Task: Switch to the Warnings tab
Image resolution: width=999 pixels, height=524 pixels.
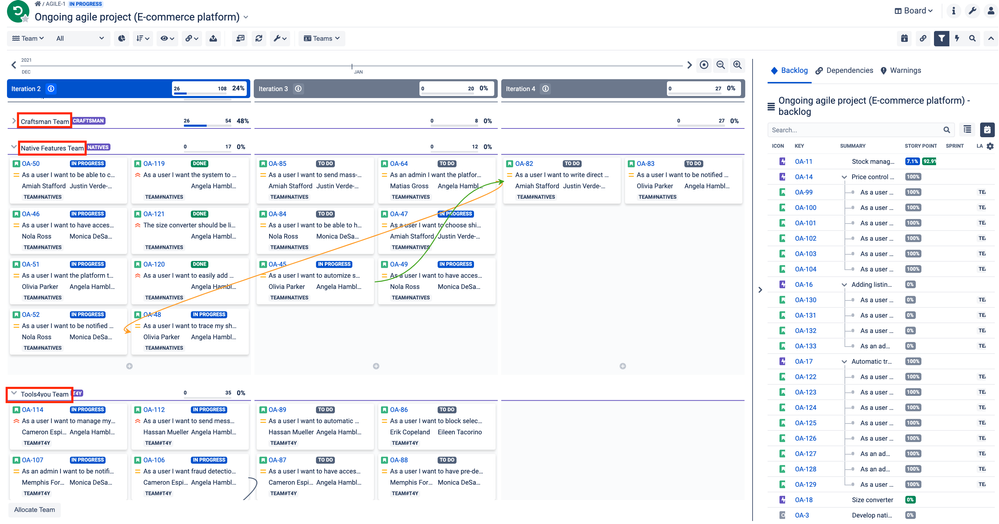Action: click(x=900, y=70)
